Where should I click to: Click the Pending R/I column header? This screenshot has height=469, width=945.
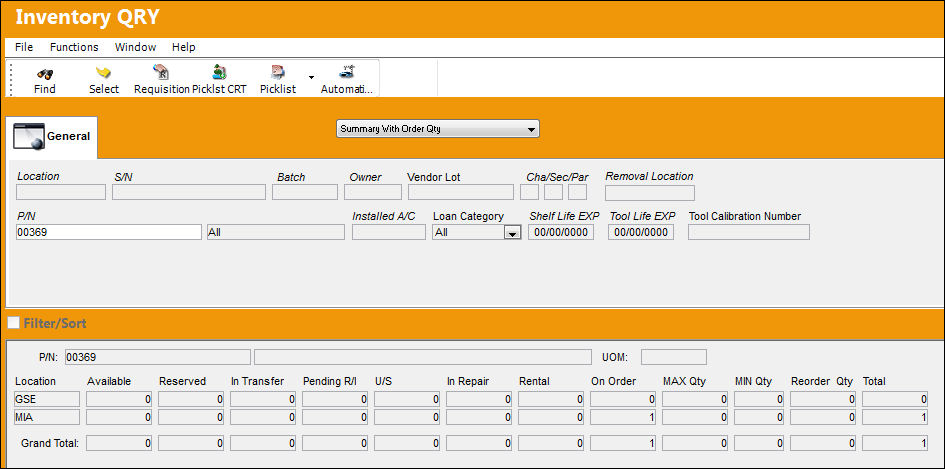coord(330,382)
